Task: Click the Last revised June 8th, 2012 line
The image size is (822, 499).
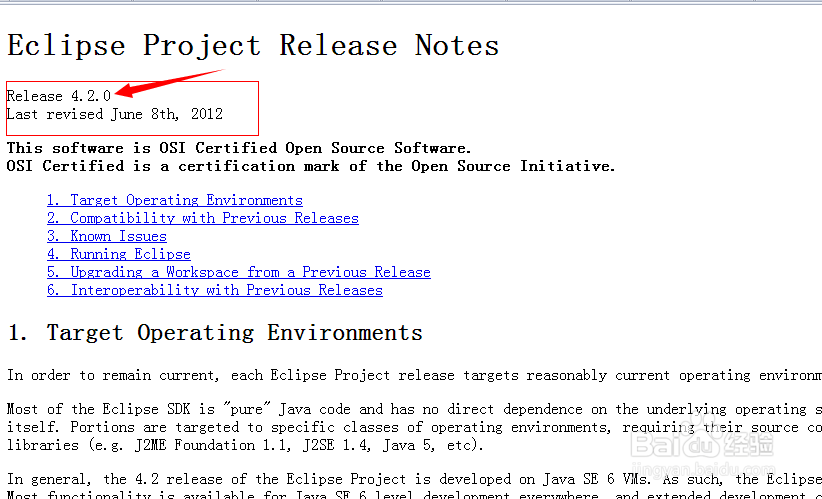Action: tap(115, 114)
